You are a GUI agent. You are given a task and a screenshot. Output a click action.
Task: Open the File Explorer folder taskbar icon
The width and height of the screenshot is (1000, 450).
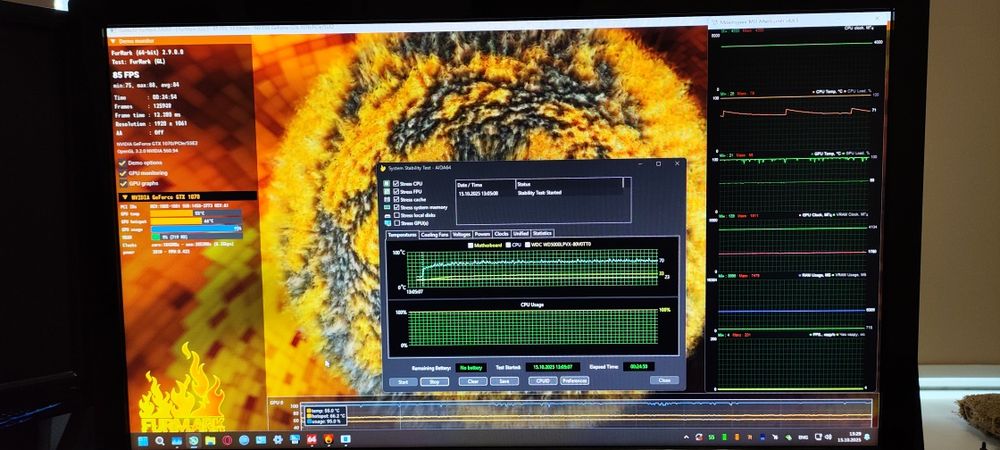click(210, 441)
